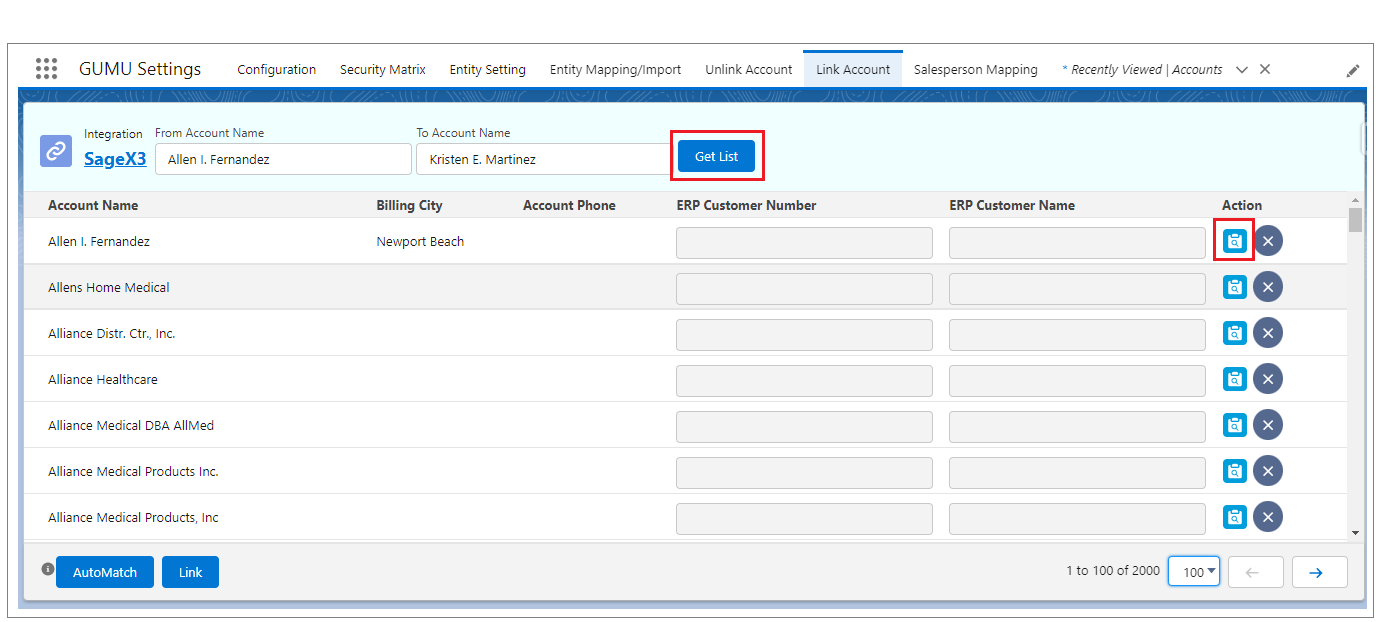1376x622 pixels.
Task: Clear ERP link for Alliance Medical Products Inc.
Action: coord(1268,471)
